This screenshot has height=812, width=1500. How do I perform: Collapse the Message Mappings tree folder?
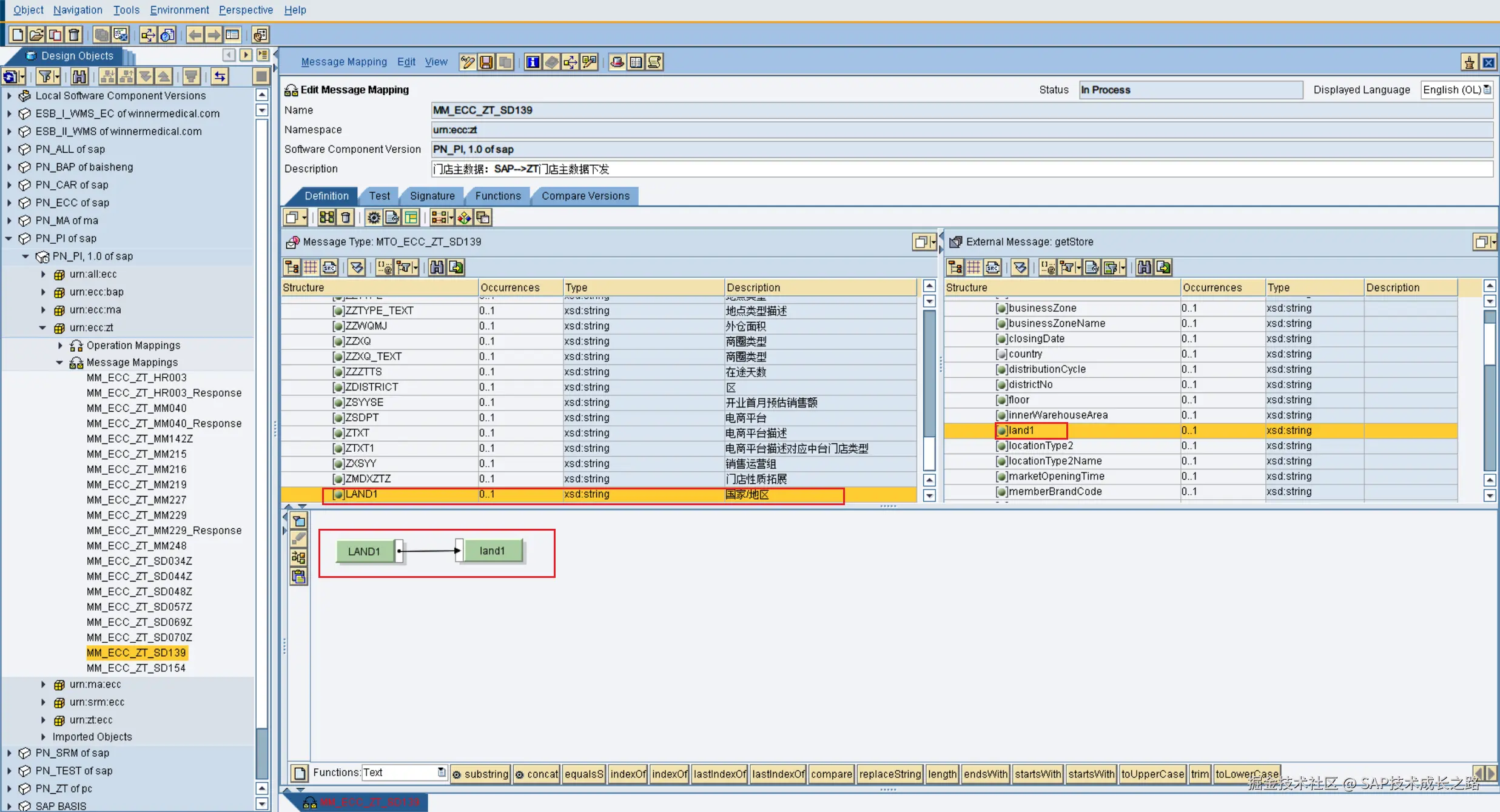click(59, 362)
